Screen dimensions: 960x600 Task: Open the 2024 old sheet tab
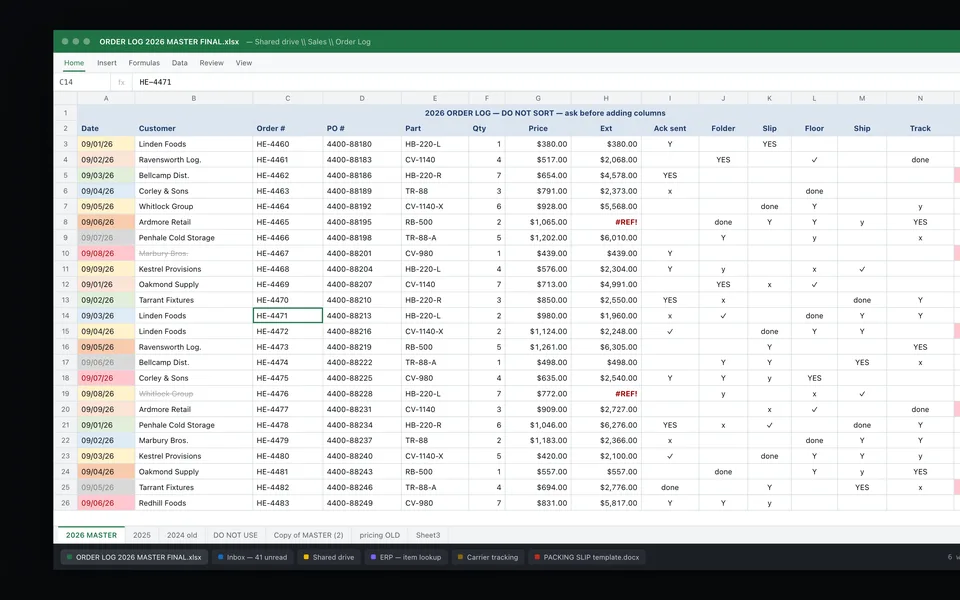[182, 535]
